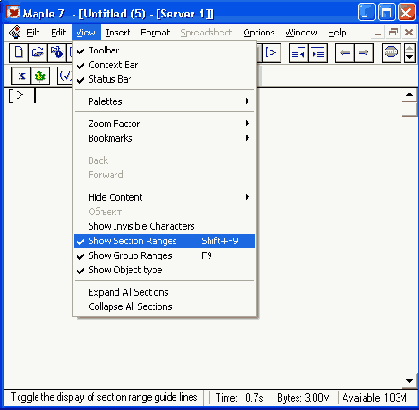Click the STOP sign toolbar icon
Screen dimensions: 419x410
point(391,53)
